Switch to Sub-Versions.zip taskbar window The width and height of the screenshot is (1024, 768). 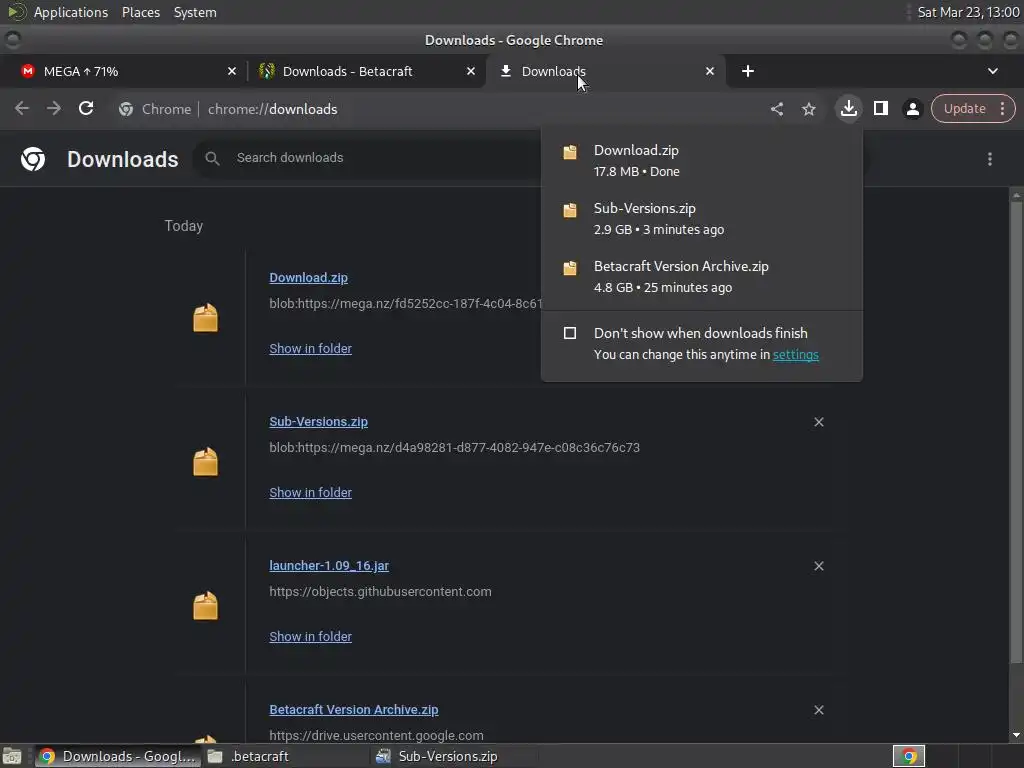(x=455, y=756)
